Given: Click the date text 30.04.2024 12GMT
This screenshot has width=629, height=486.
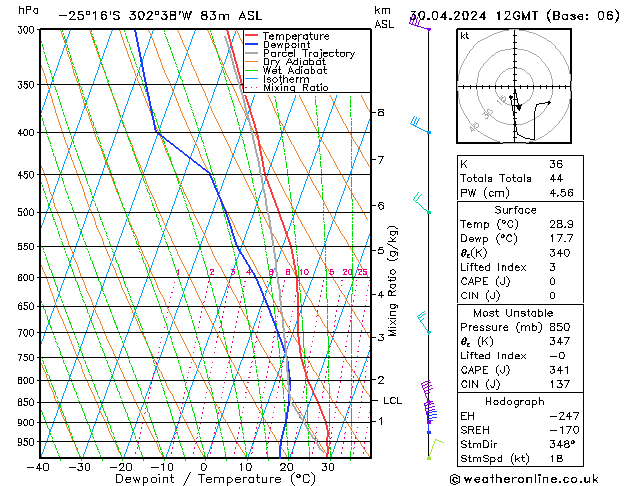Looking at the screenshot, I should [475, 16].
